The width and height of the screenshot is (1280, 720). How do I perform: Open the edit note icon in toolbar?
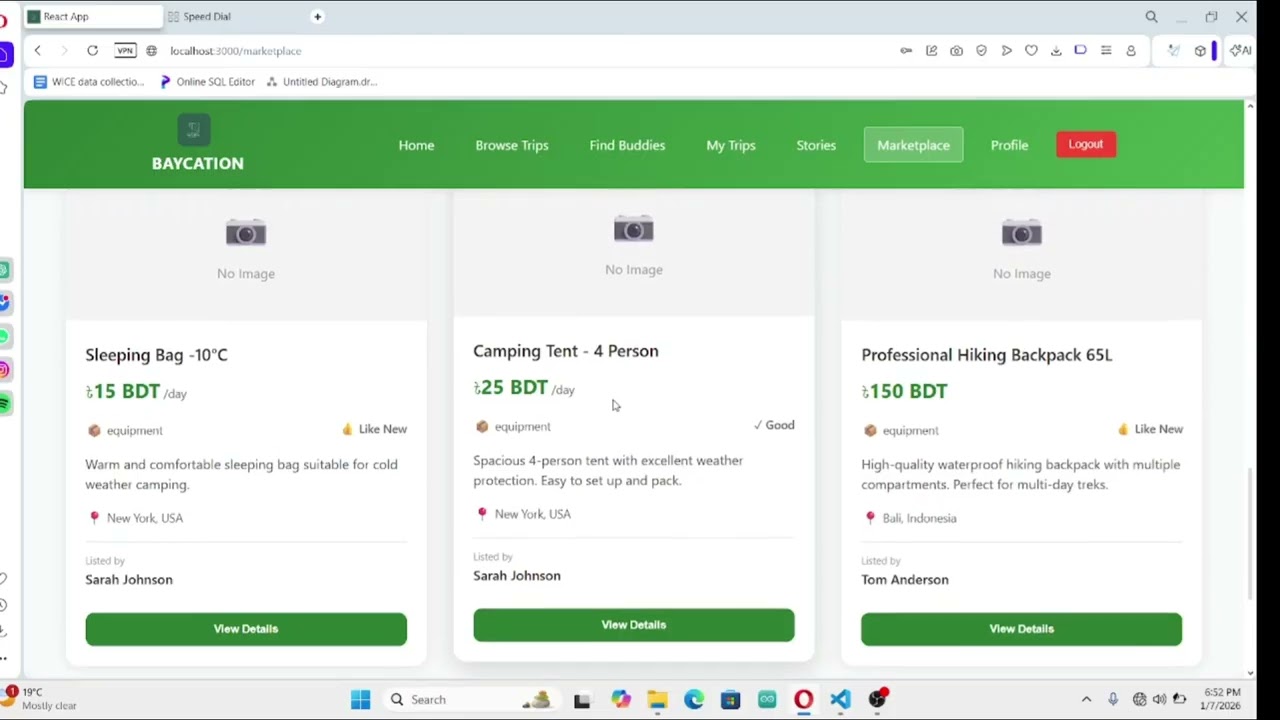[931, 50]
